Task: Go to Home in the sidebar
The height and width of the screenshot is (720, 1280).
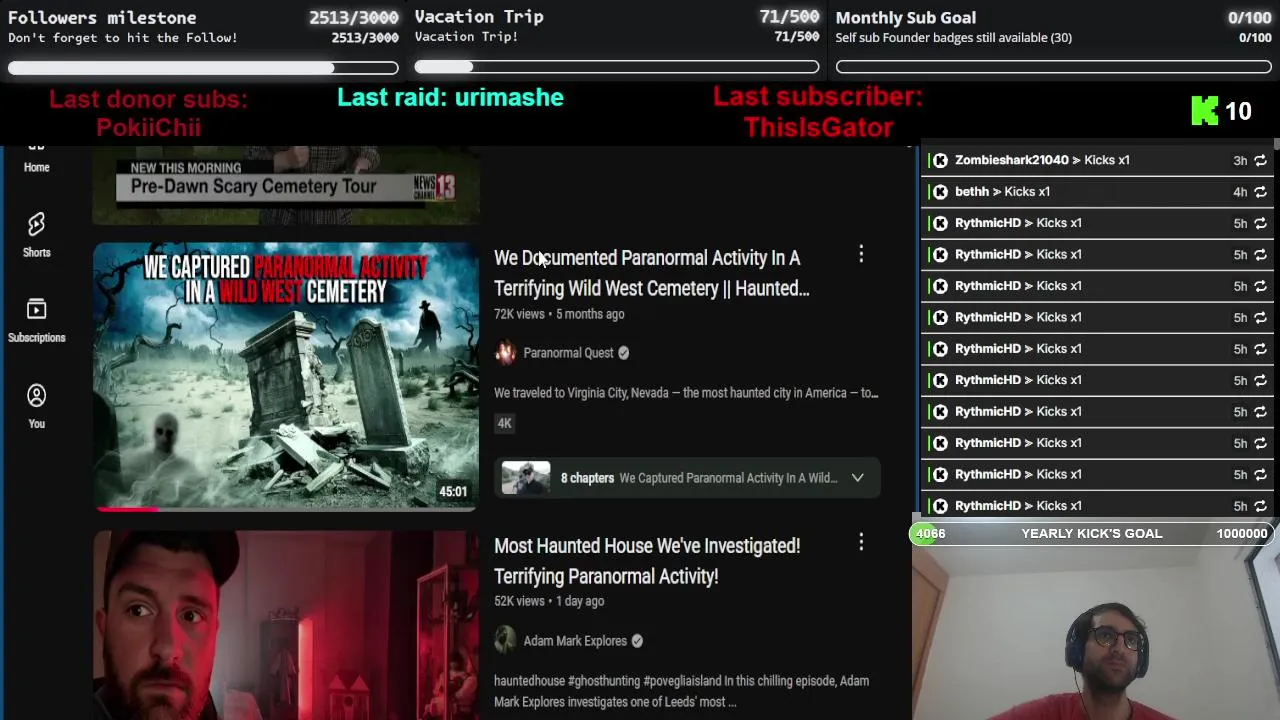Action: point(36,160)
